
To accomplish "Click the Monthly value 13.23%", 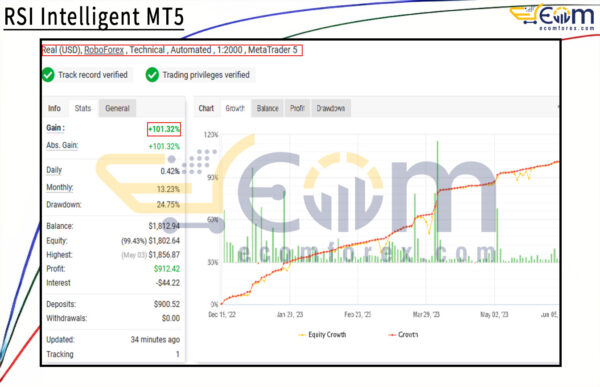I will click(168, 189).
